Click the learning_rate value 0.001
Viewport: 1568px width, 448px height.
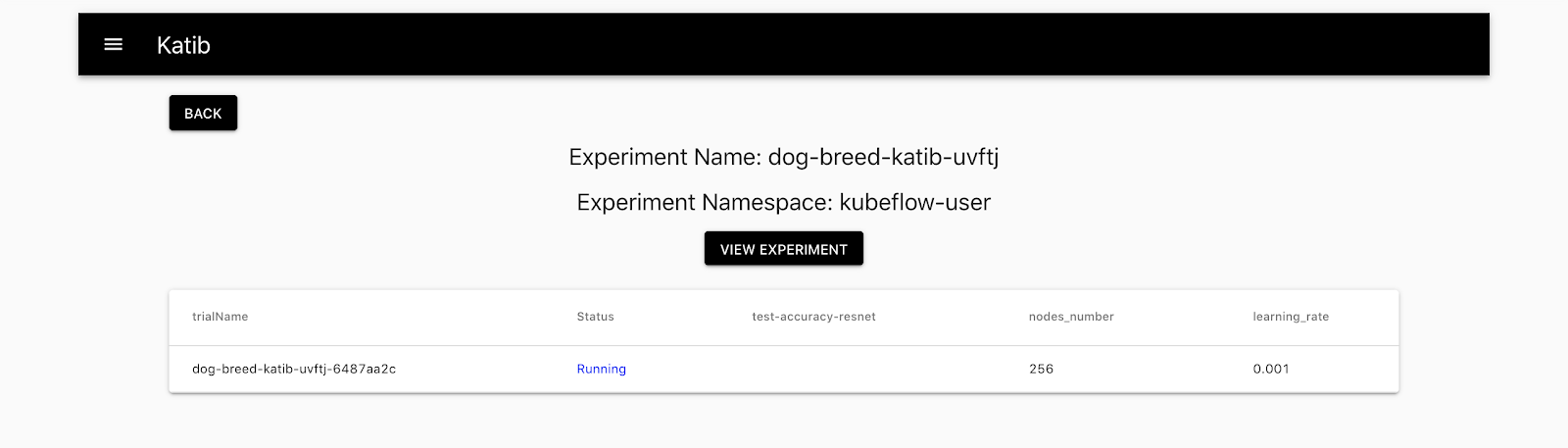click(x=1271, y=369)
